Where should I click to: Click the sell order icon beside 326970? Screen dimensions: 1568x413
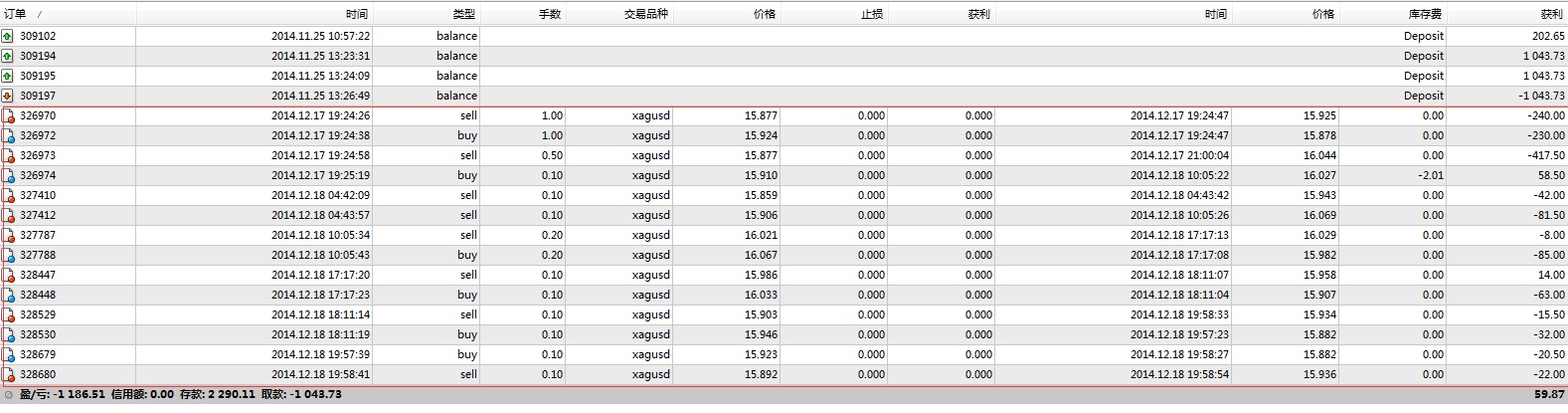(x=8, y=115)
